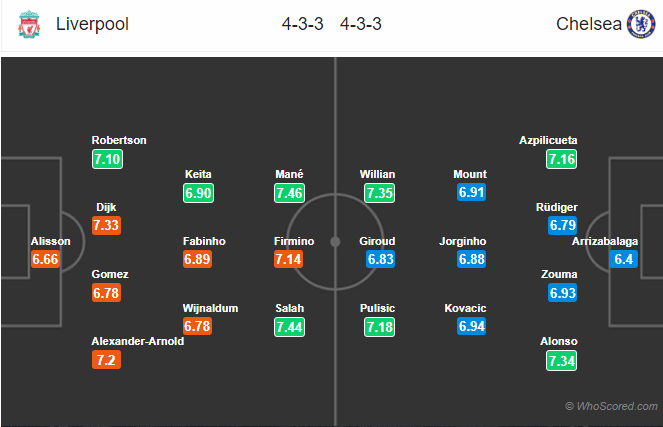Select Mané's 7.46 rating badge
The width and height of the screenshot is (663, 427).
tap(289, 193)
